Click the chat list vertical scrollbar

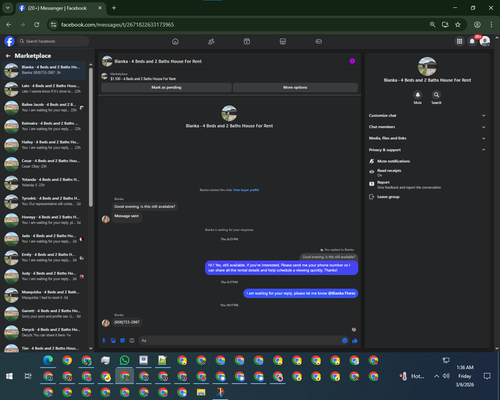click(x=91, y=137)
